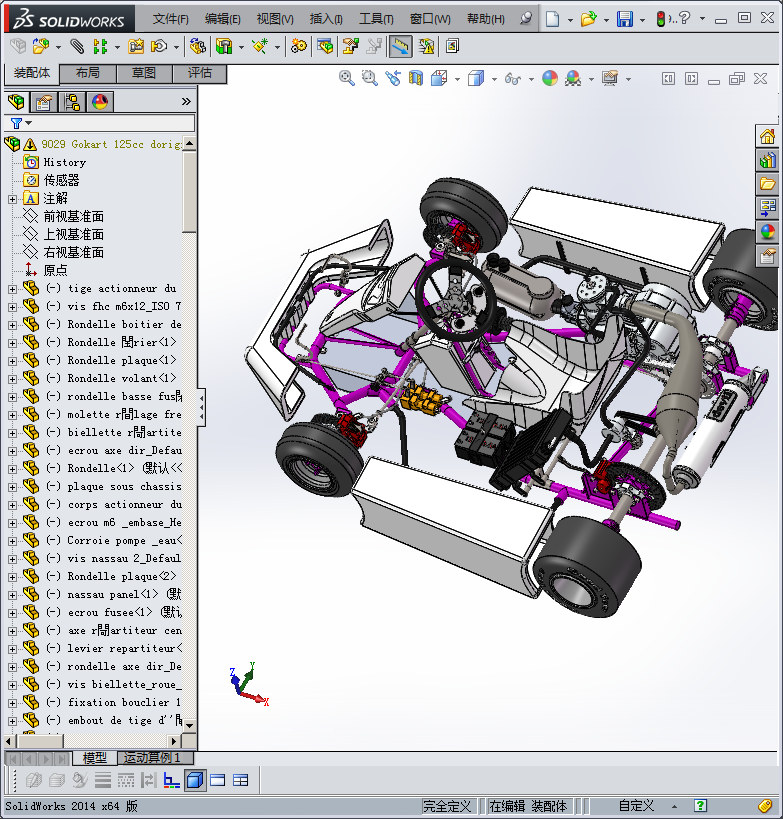Open the 编辑(E) menu

point(223,19)
